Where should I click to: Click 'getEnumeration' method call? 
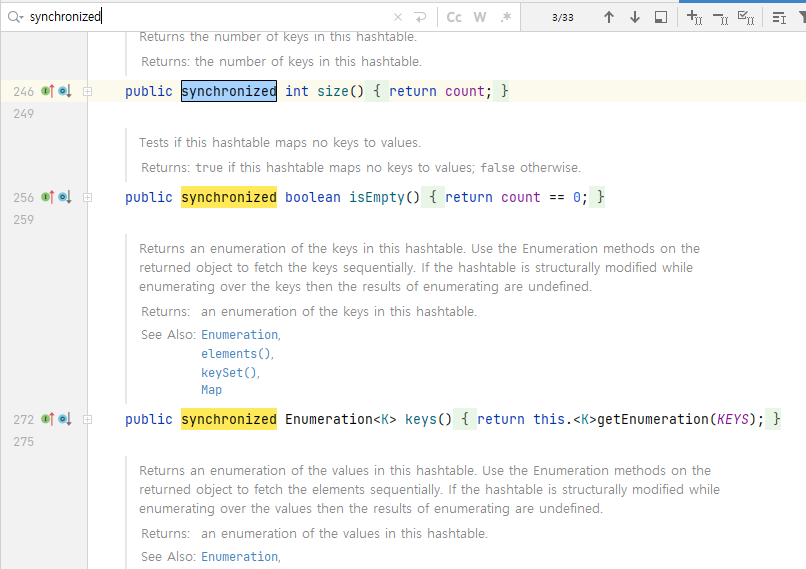(x=653, y=419)
